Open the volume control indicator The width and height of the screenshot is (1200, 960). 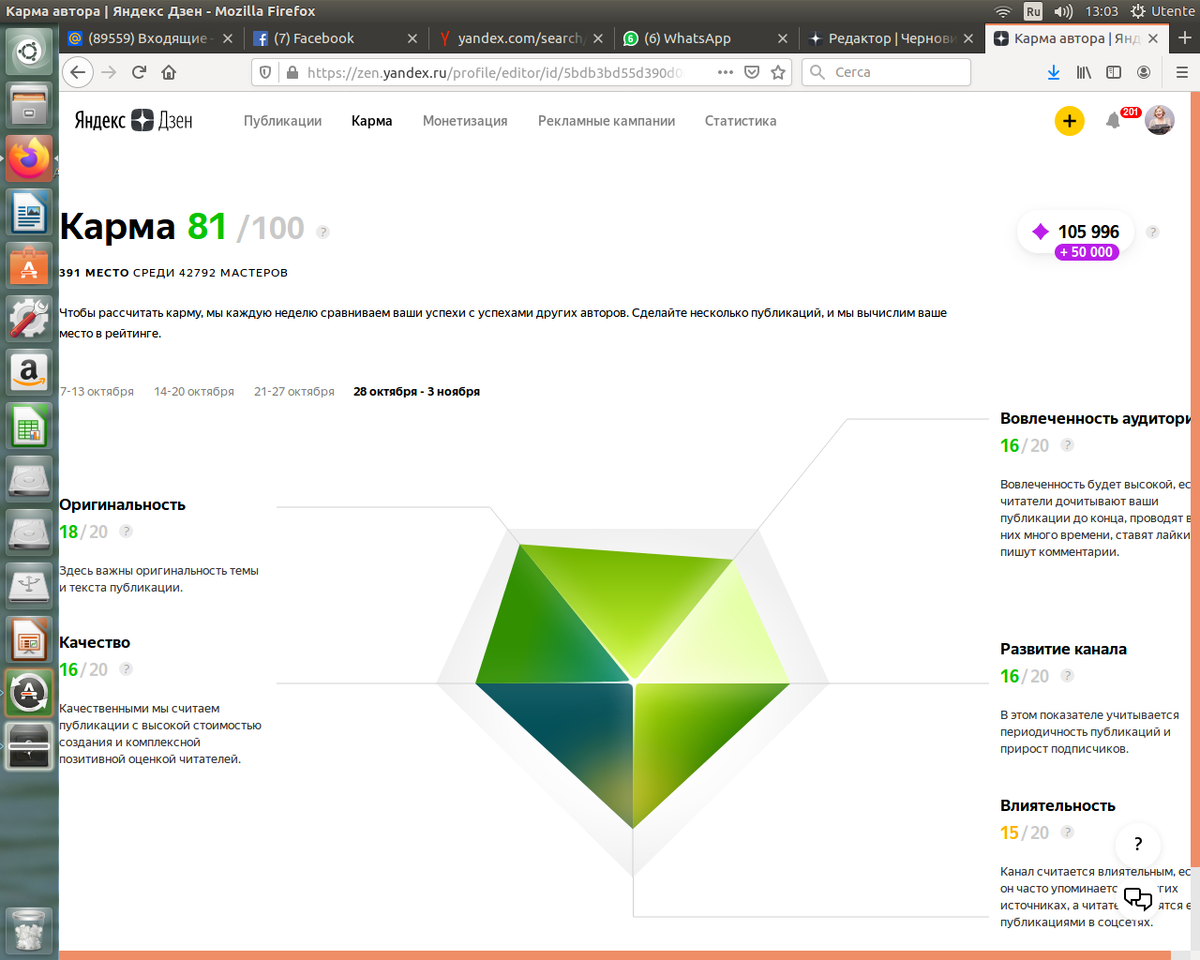tap(1063, 11)
